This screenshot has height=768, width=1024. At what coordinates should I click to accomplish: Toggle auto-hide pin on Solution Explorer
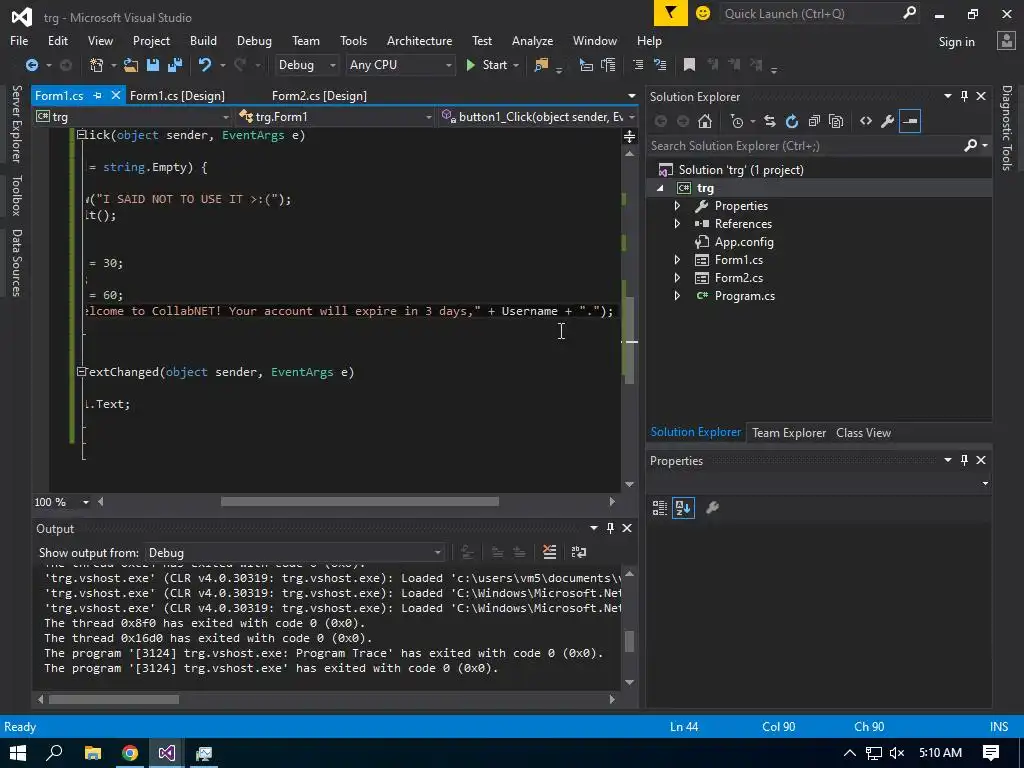tap(965, 96)
